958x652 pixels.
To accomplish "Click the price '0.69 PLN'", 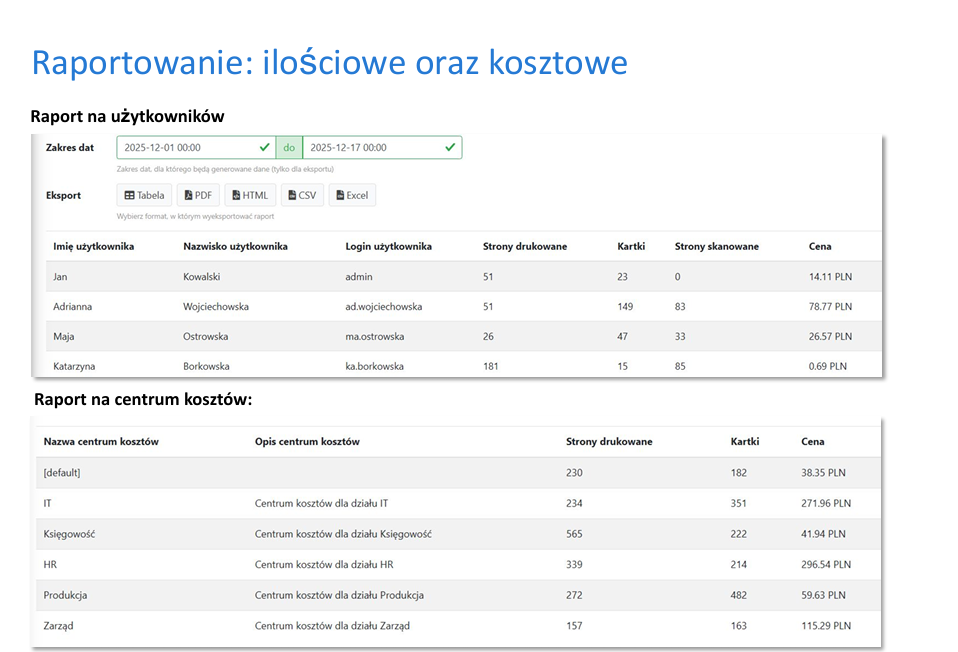I will click(x=828, y=367).
